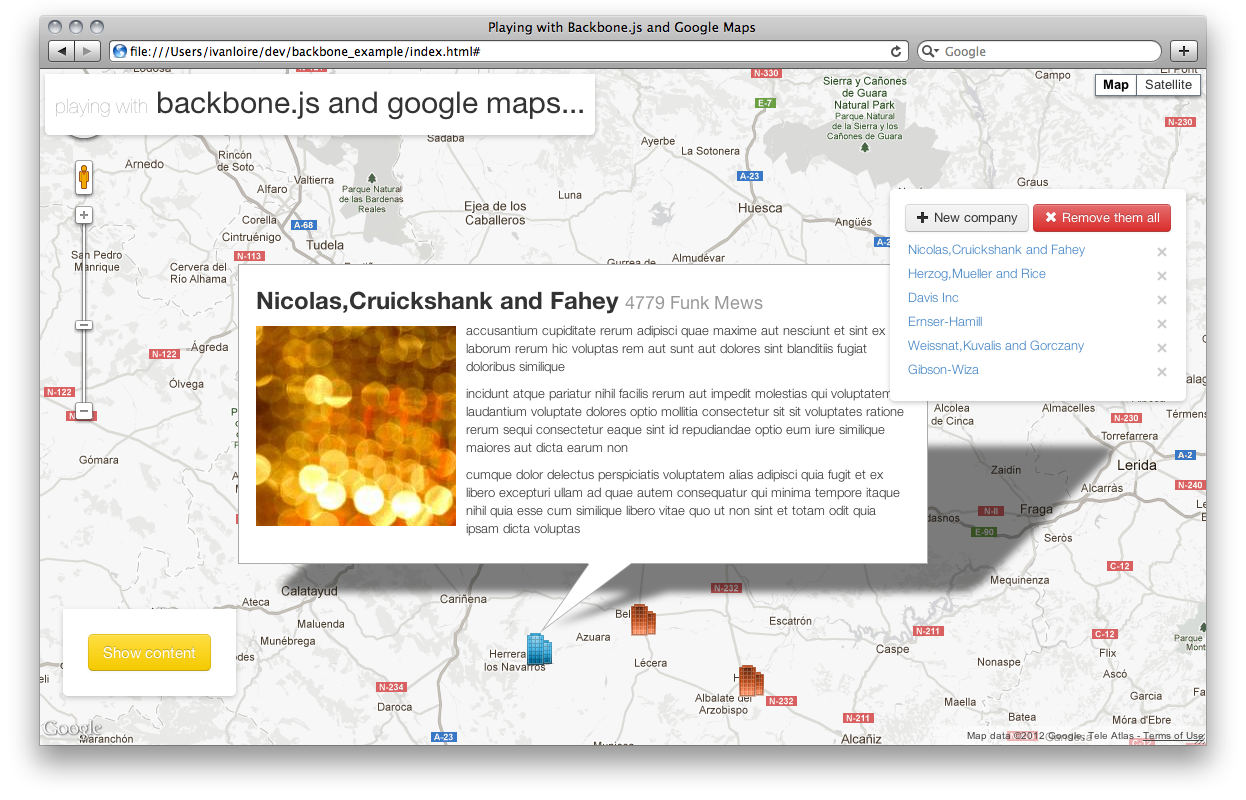This screenshot has width=1246, height=800.
Task: Zoom out with the map minus button
Action: [x=85, y=411]
